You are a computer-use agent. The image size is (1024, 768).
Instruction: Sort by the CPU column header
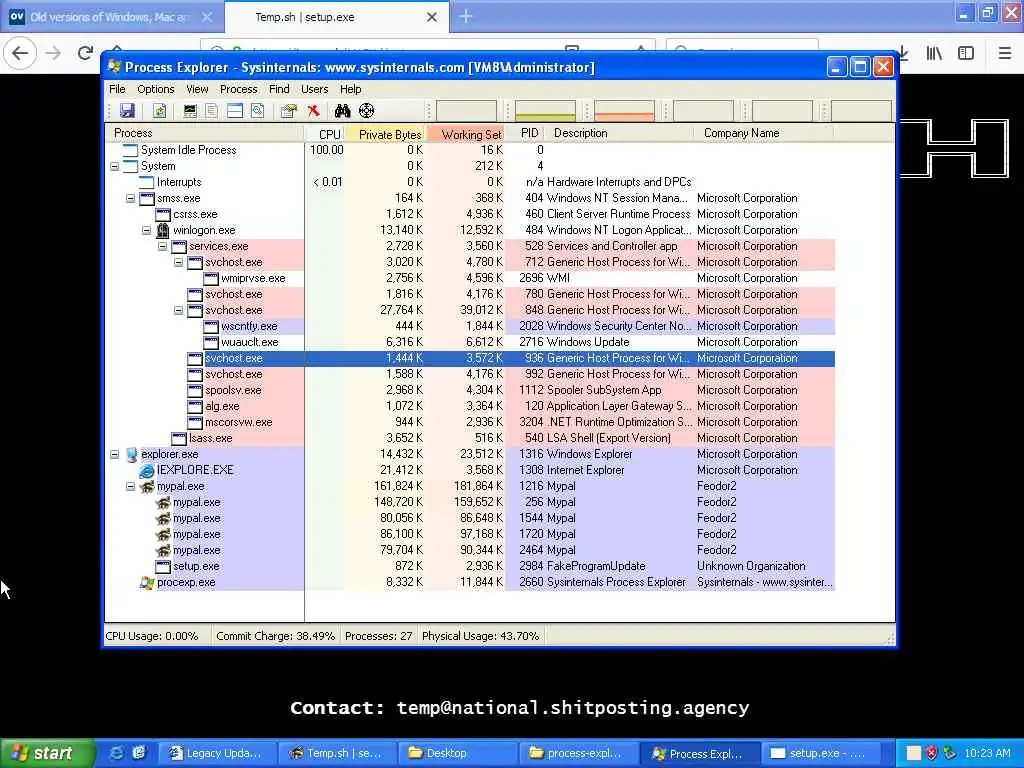(325, 134)
